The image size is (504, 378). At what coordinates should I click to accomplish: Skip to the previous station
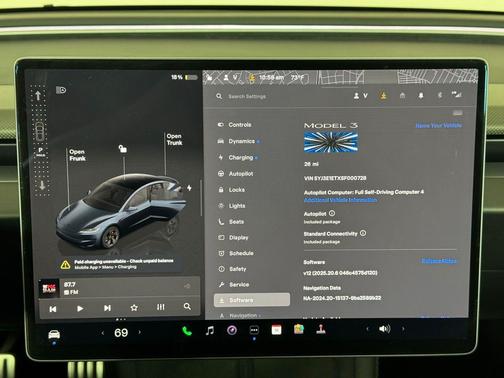tap(53, 309)
